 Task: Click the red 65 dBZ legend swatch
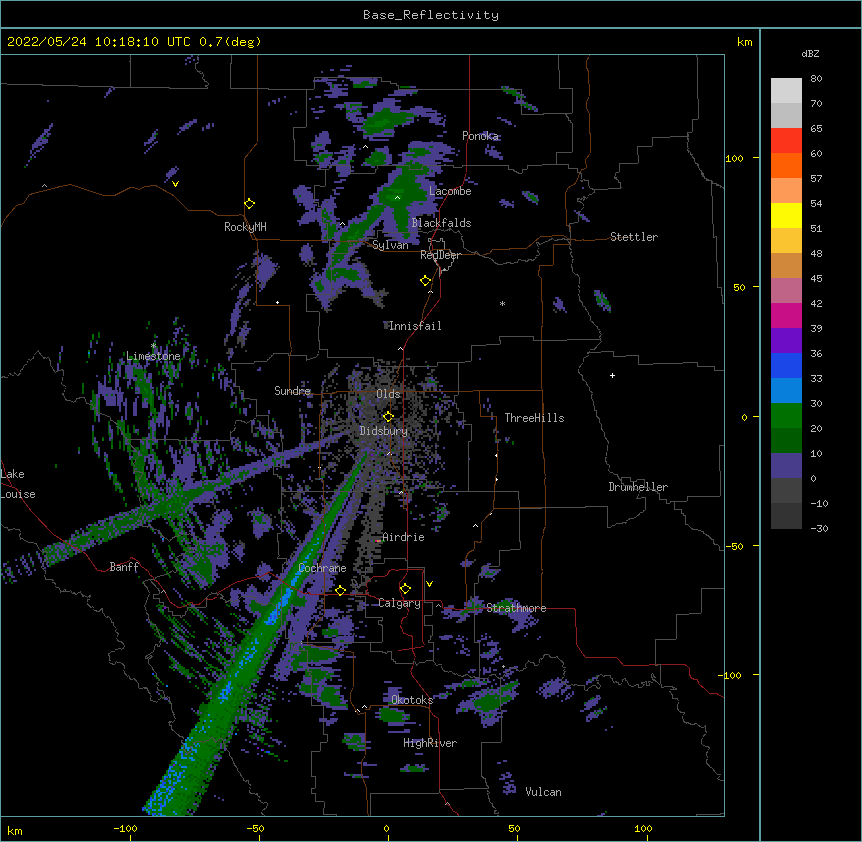(786, 141)
